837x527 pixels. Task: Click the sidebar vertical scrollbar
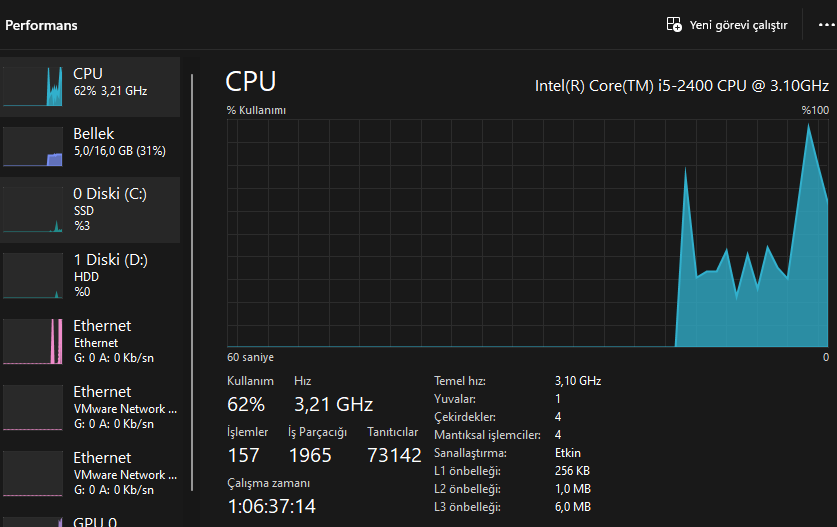[x=191, y=280]
